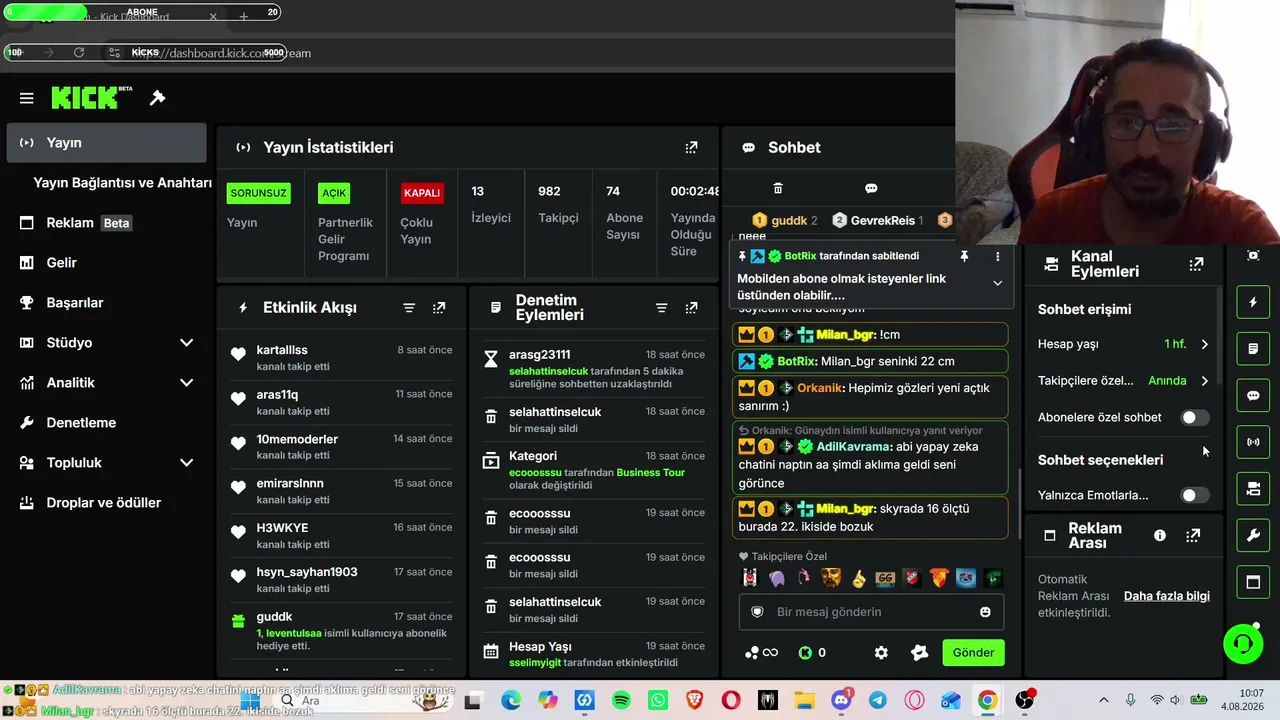Image resolution: width=1280 pixels, height=720 pixels.
Task: Click sselimyigit link in Hesap Yaşı entry
Action: pyautogui.click(x=535, y=662)
